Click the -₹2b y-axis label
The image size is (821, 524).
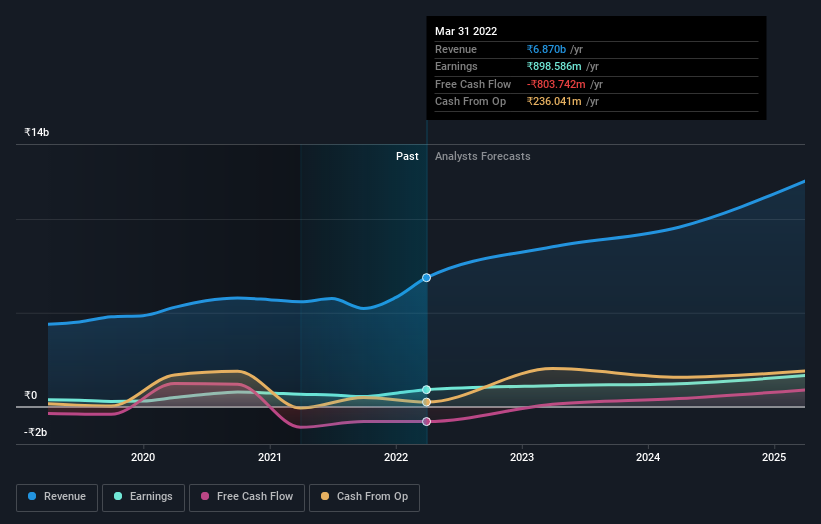[36, 432]
